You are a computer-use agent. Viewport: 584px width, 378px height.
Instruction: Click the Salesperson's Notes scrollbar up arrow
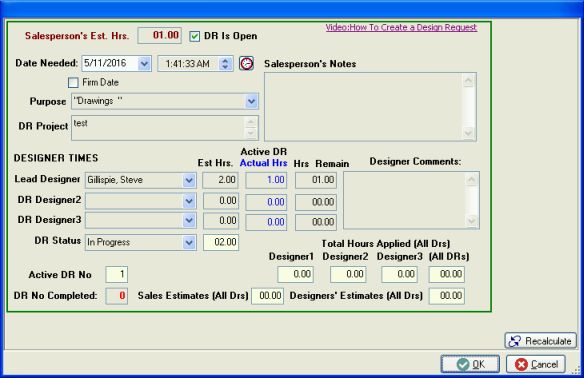click(x=468, y=81)
